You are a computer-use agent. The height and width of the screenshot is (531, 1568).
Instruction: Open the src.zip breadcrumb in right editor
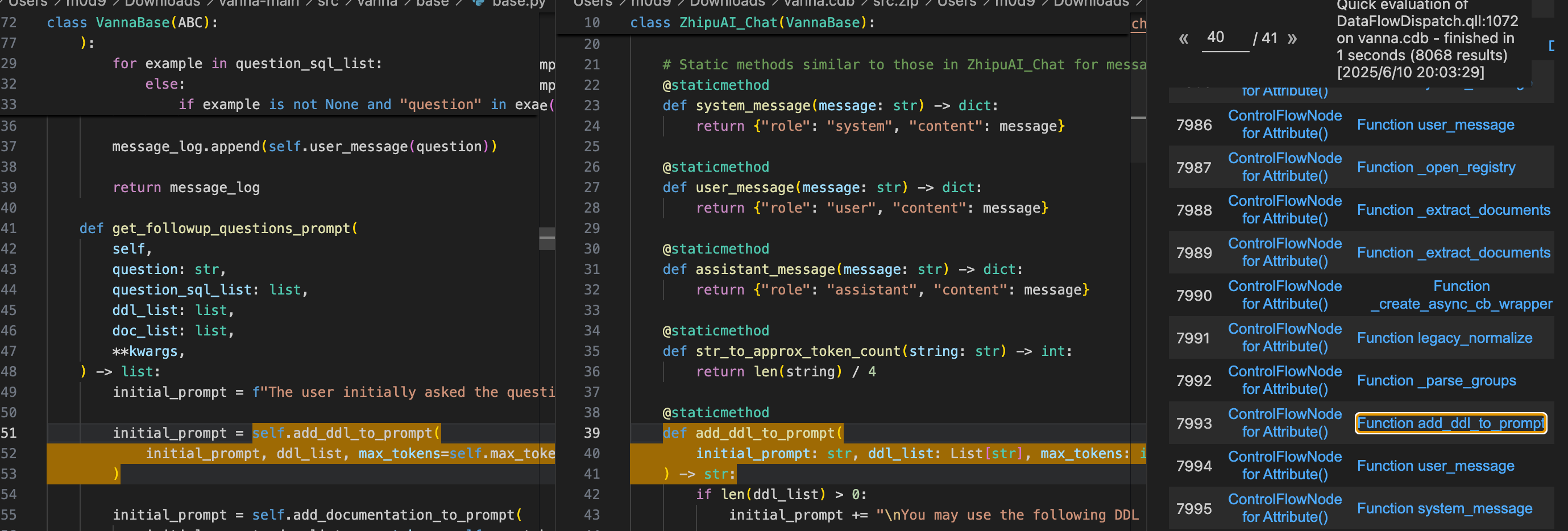(895, 3)
